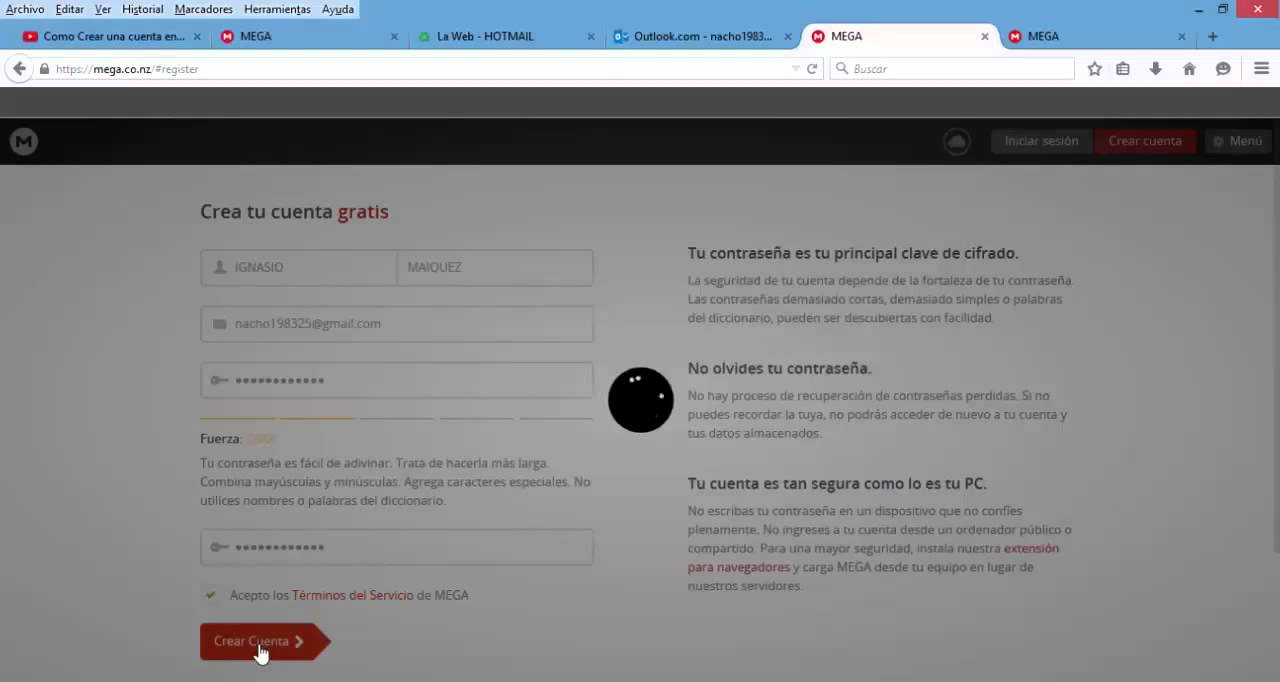This screenshot has width=1280, height=682.
Task: Open the Herramientas menu
Action: tap(277, 9)
